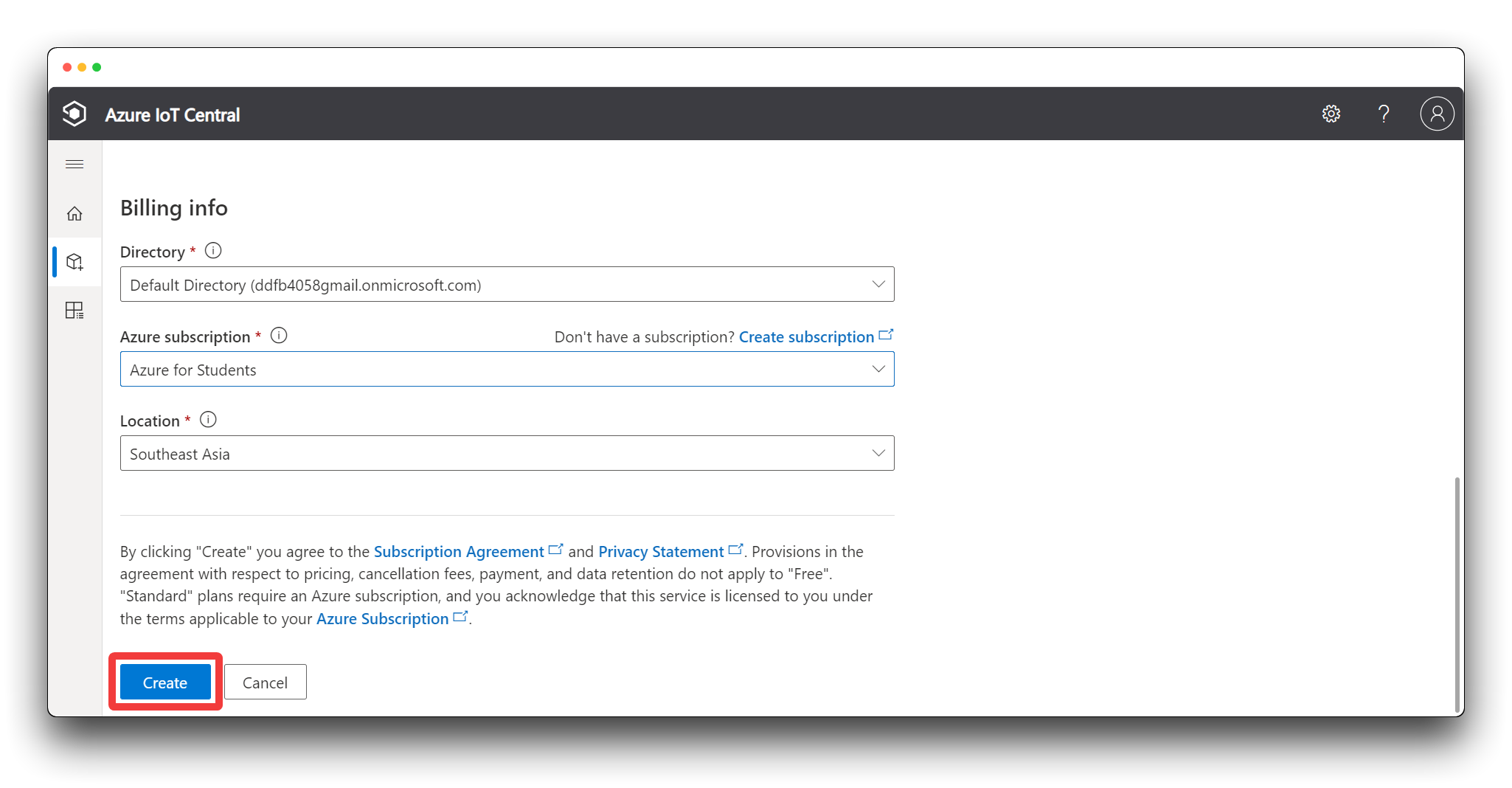Click external link icon after Privacy Statement
This screenshot has height=788, width=1512.
(735, 550)
